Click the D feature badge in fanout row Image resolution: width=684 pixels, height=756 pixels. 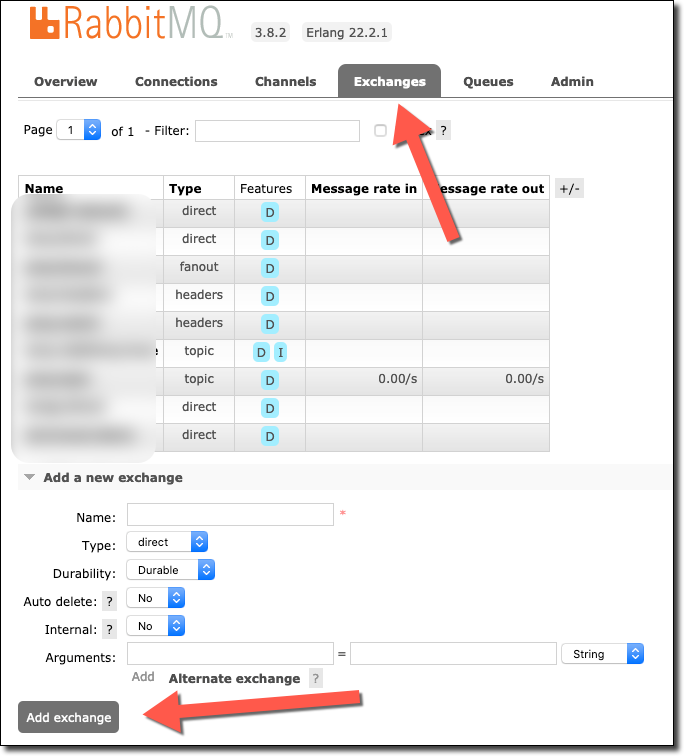(x=270, y=268)
